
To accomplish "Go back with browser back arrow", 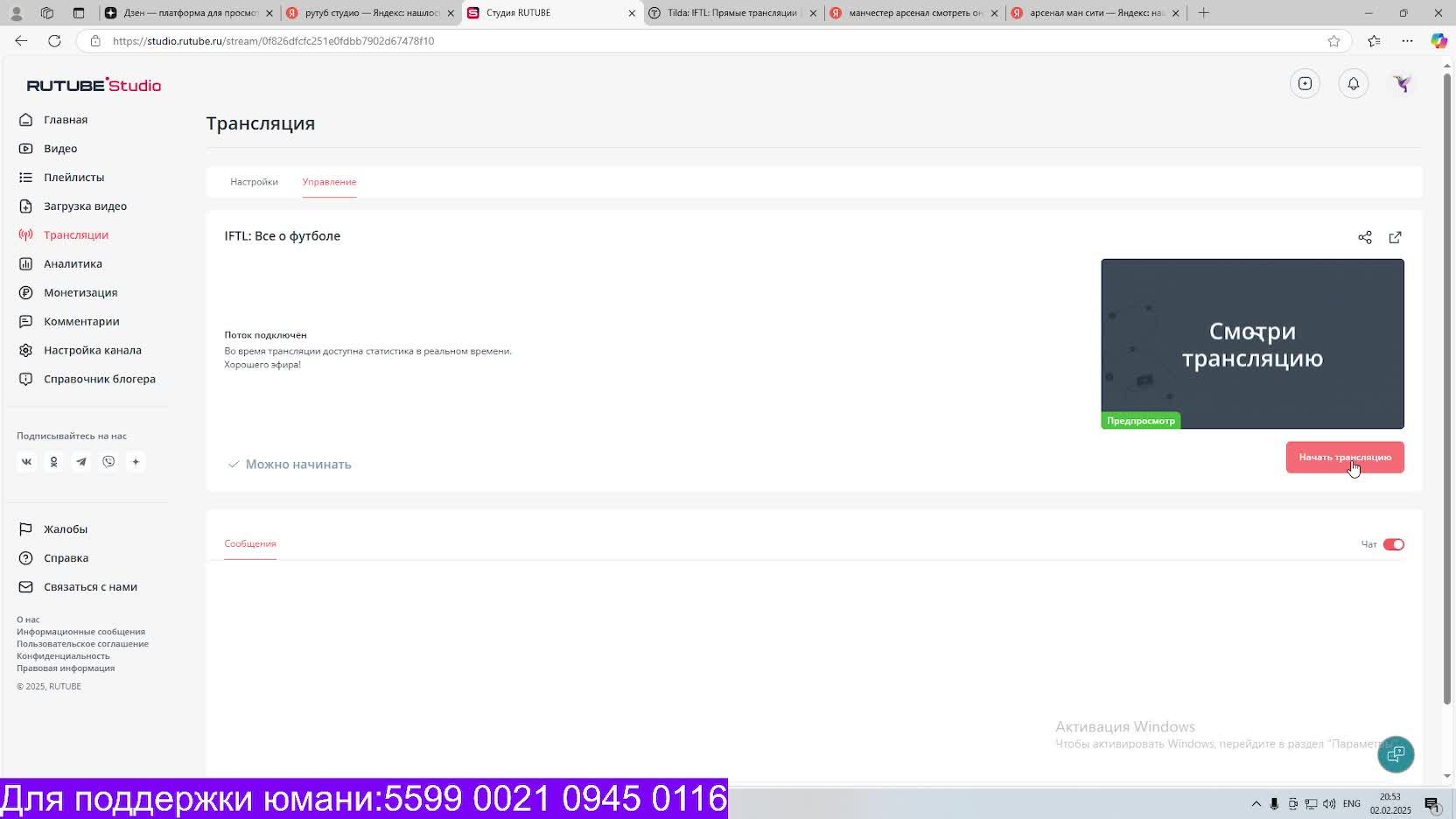I will (21, 41).
